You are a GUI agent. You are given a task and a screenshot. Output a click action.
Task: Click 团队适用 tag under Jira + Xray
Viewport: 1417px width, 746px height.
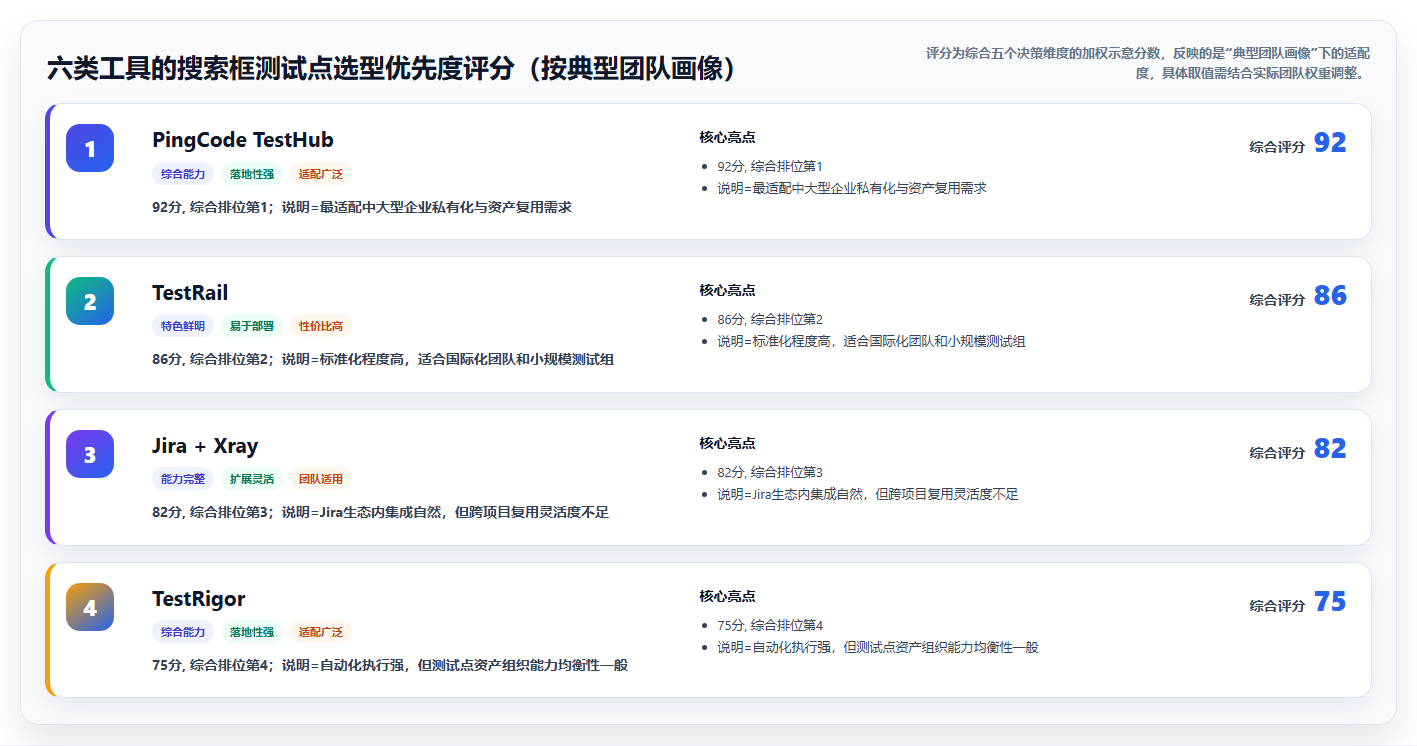321,479
